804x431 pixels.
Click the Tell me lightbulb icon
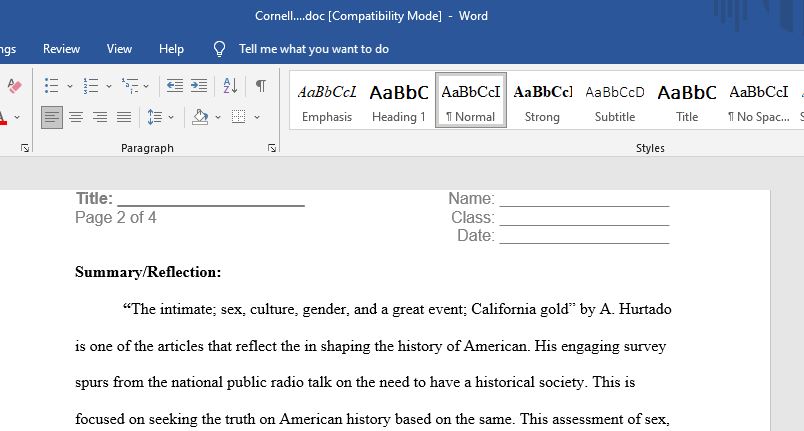point(219,49)
